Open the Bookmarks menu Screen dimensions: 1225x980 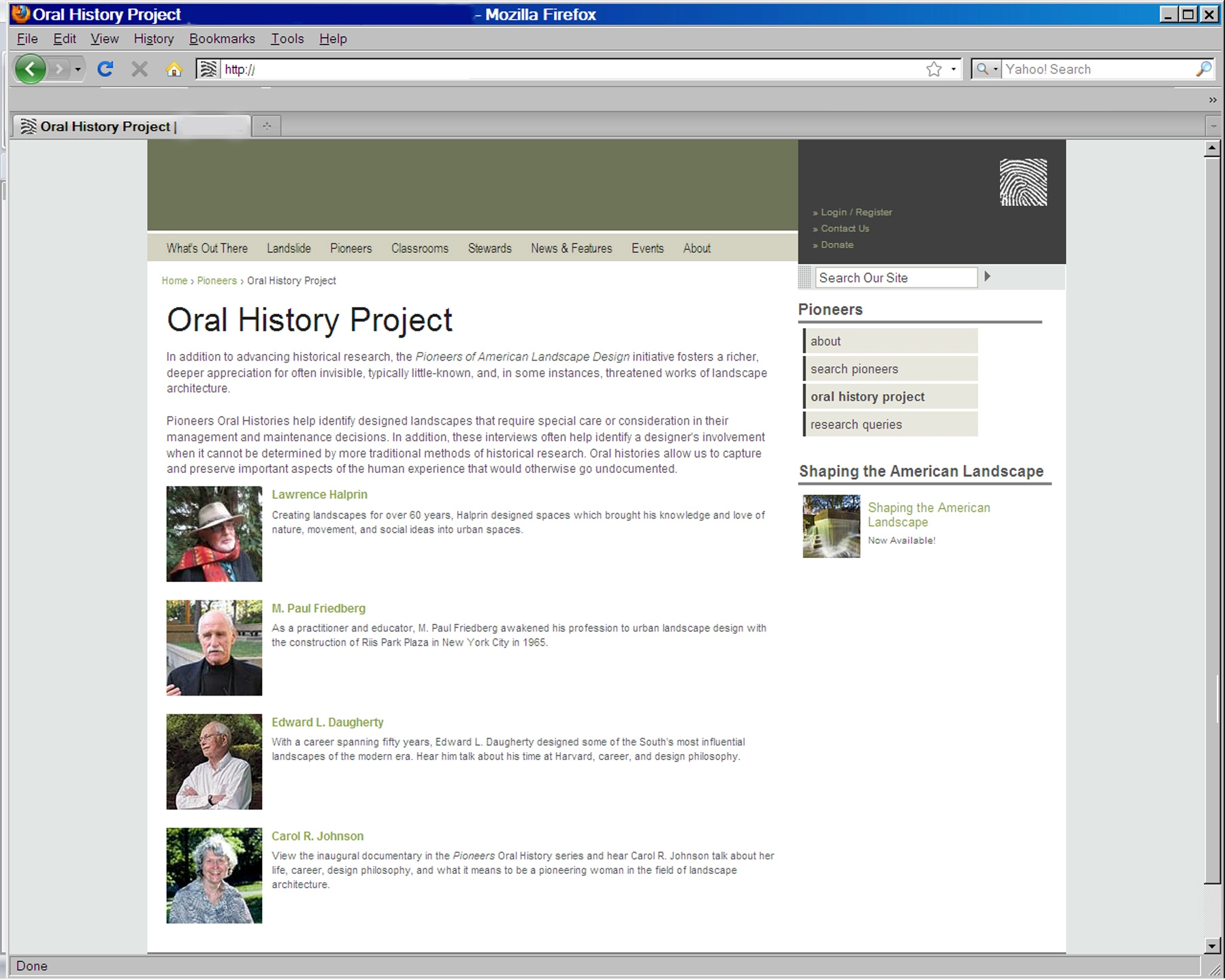(x=222, y=39)
